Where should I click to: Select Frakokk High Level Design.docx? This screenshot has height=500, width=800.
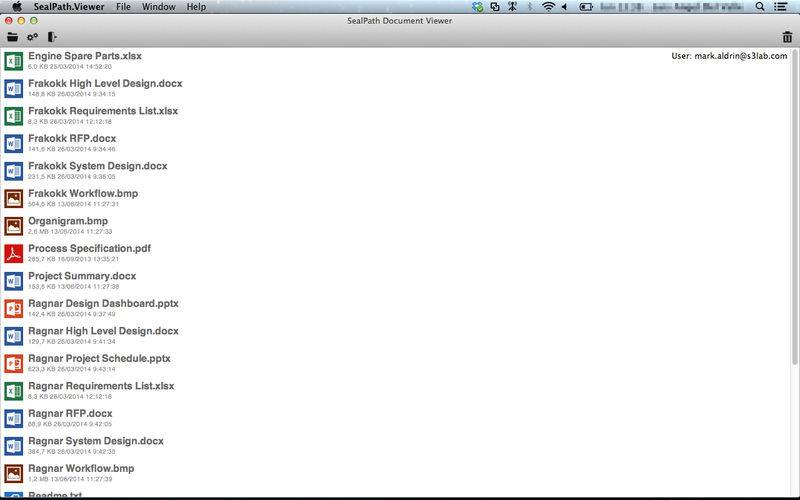click(105, 84)
